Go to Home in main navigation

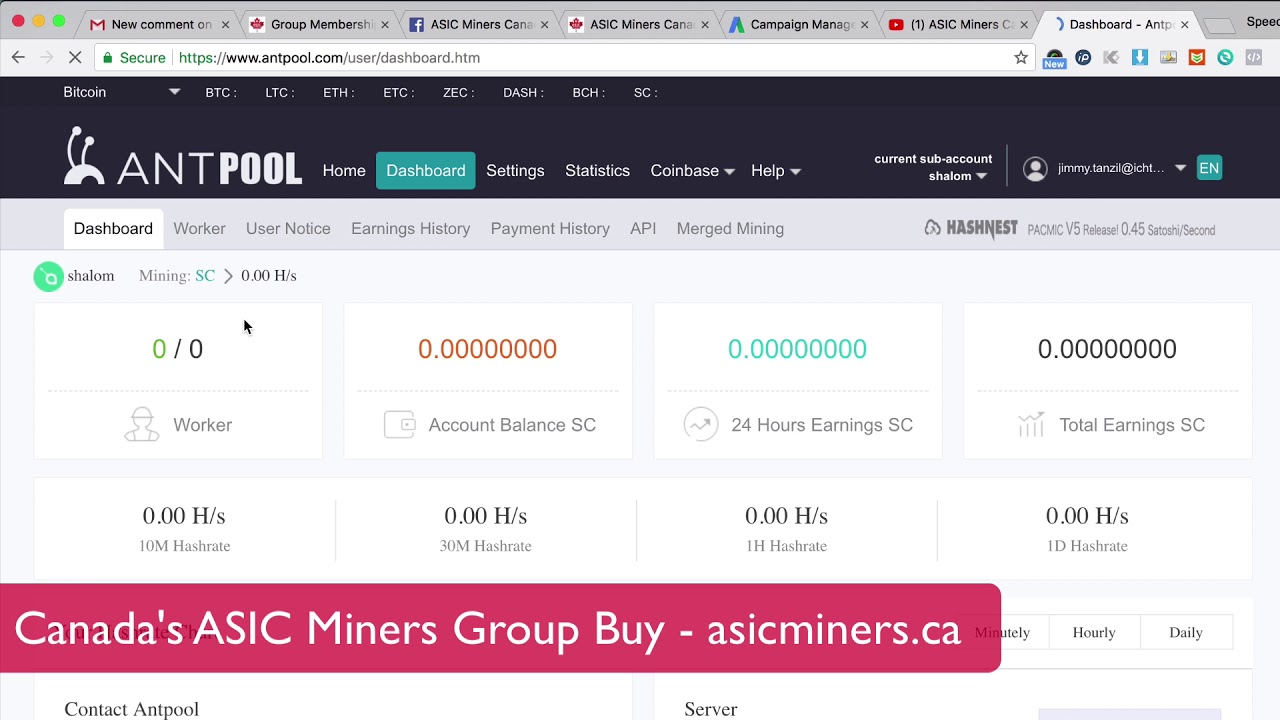[x=344, y=171]
